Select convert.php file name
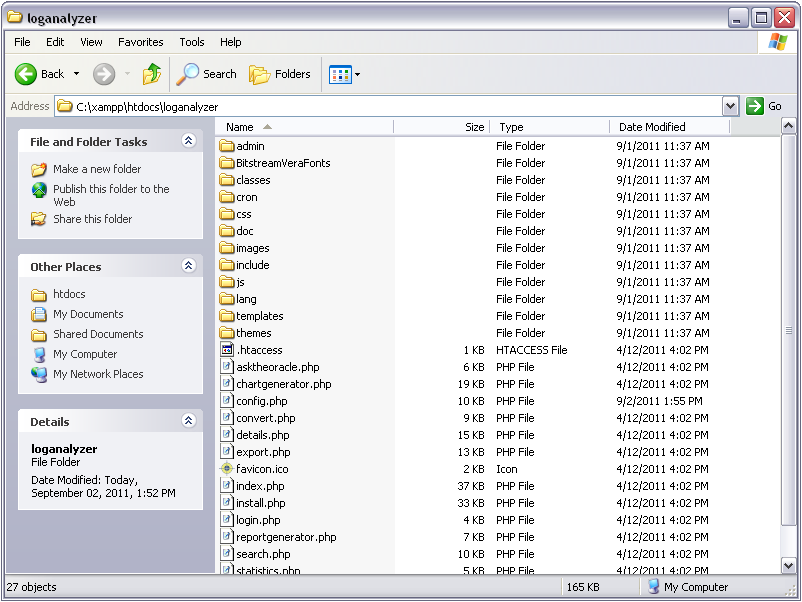The height and width of the screenshot is (602, 802). (x=266, y=418)
